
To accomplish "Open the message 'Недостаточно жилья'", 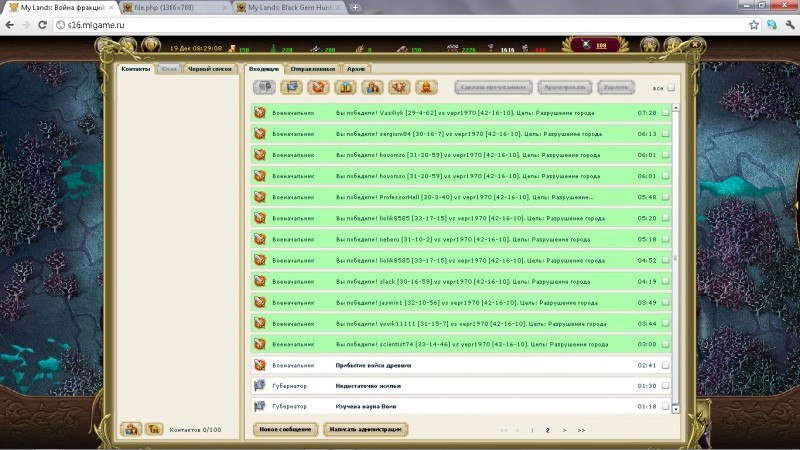I will point(368,386).
